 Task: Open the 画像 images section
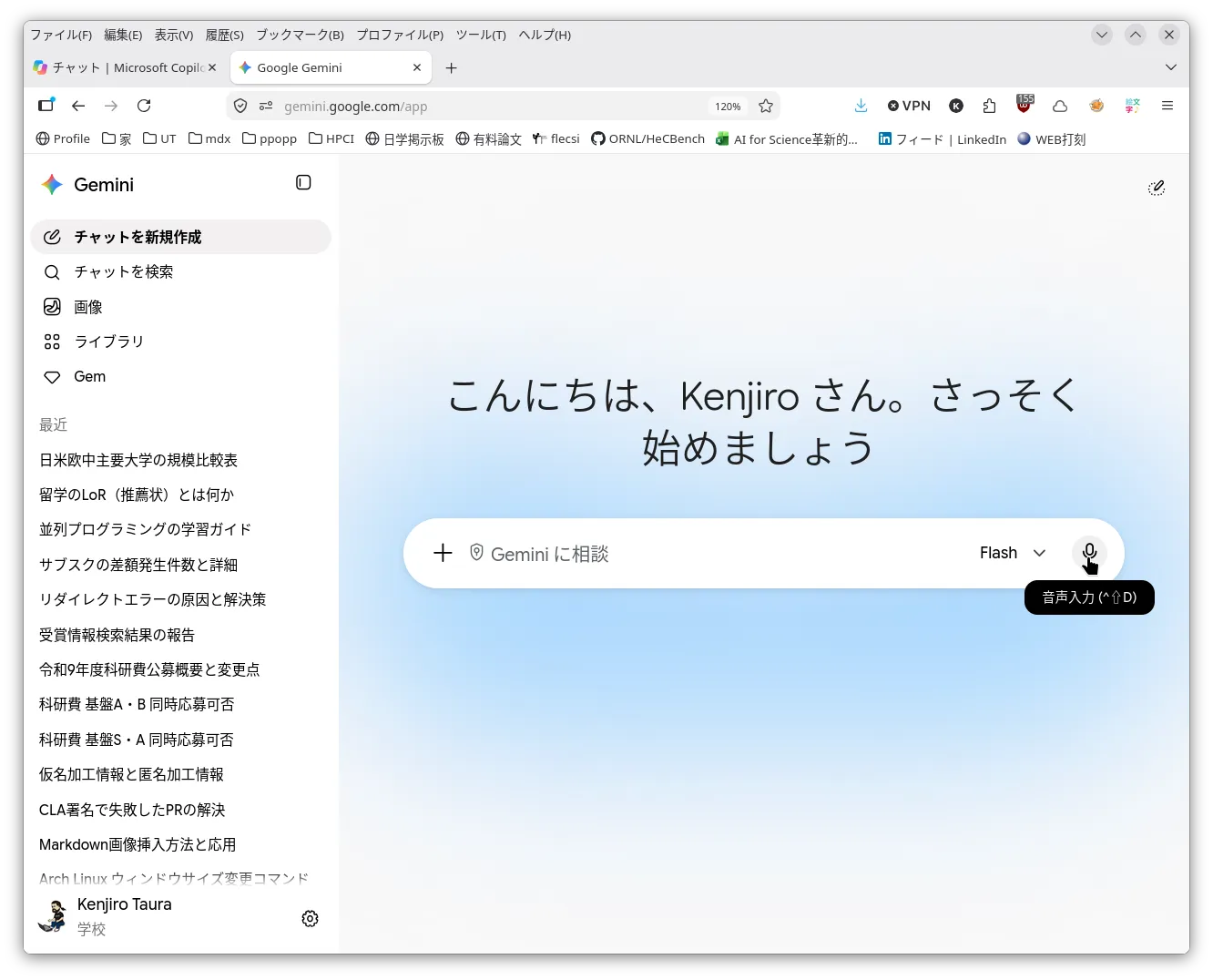pos(180,307)
